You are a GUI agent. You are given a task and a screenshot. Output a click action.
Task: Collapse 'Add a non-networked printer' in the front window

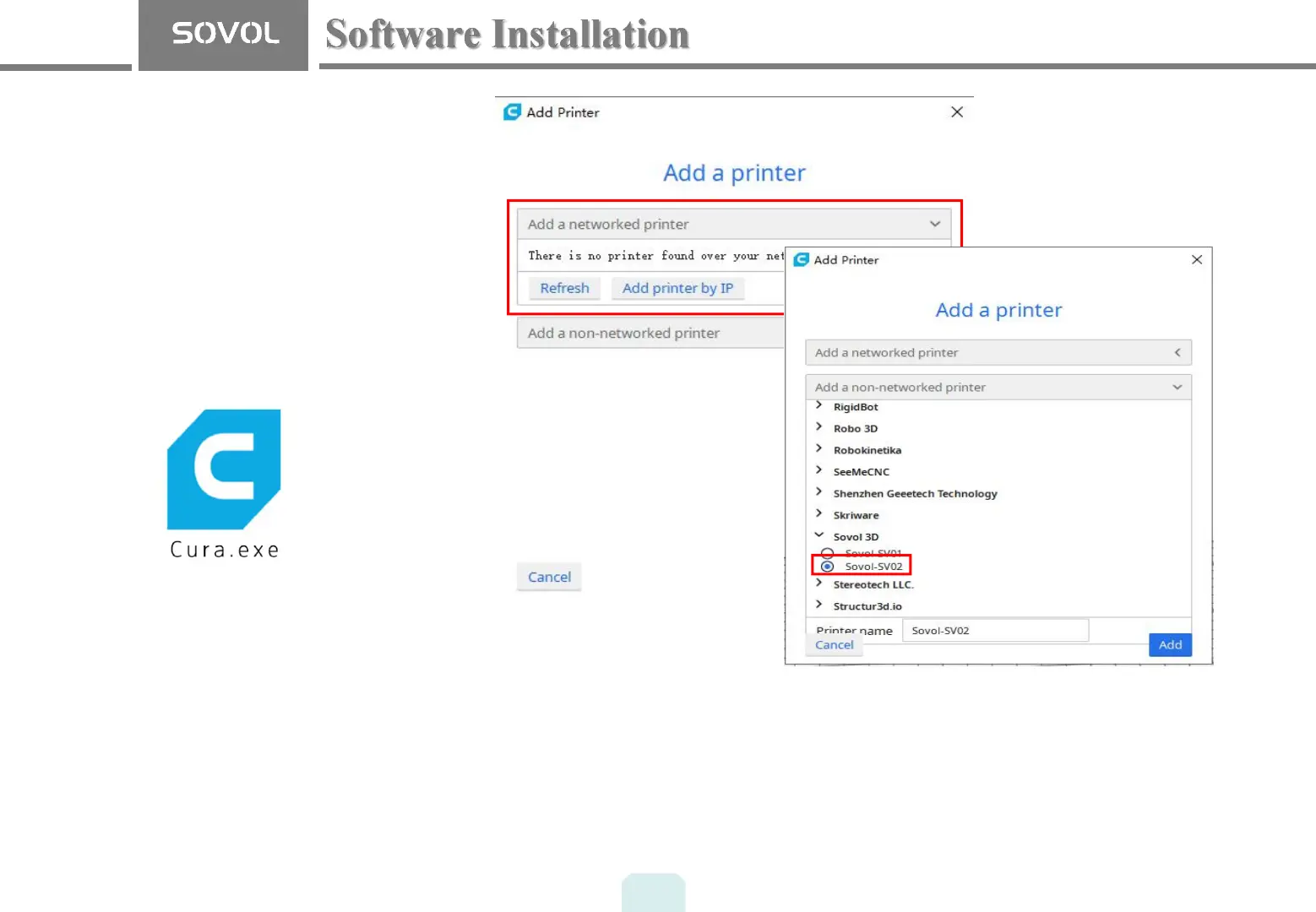point(998,388)
